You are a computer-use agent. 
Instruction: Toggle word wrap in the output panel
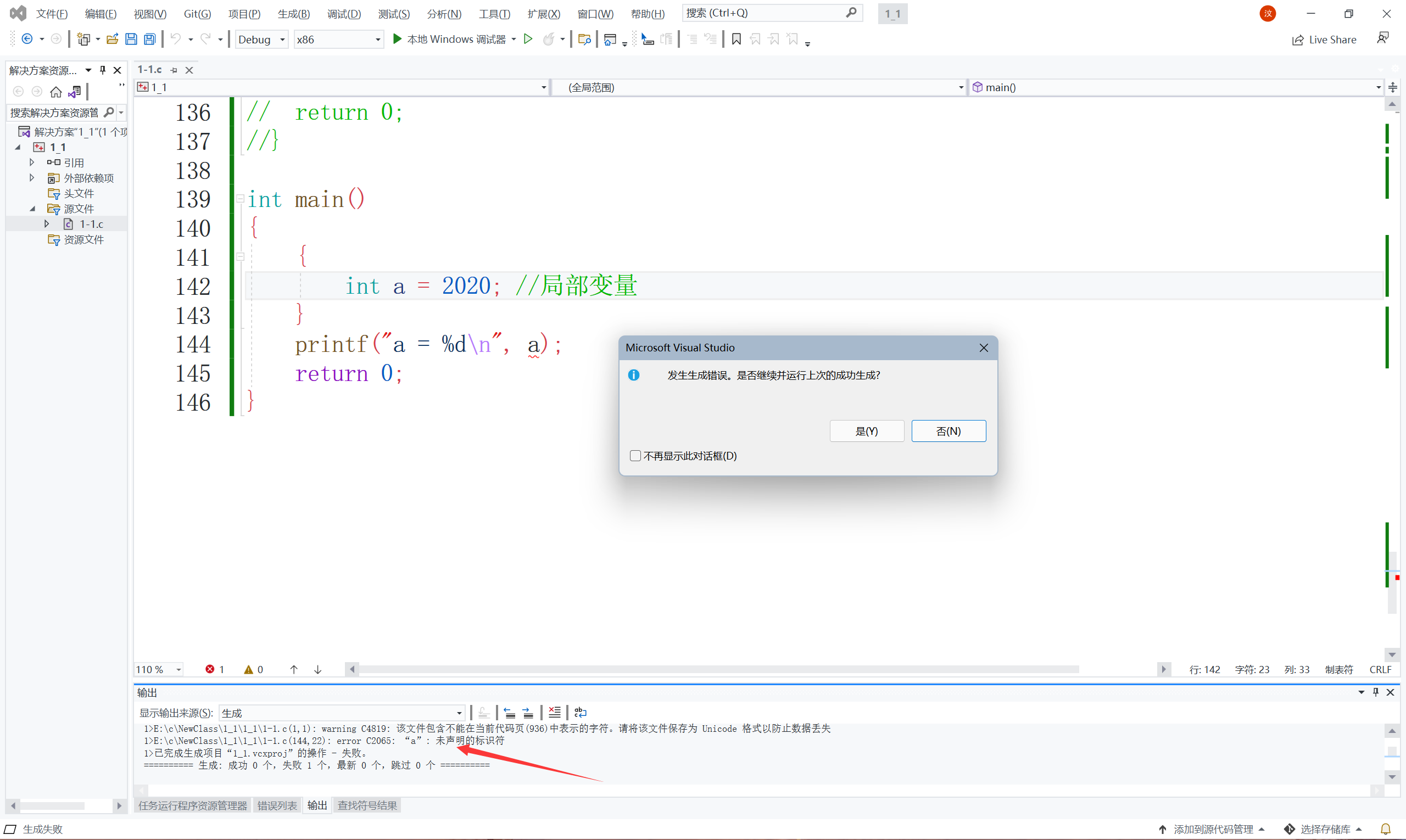[x=581, y=713]
